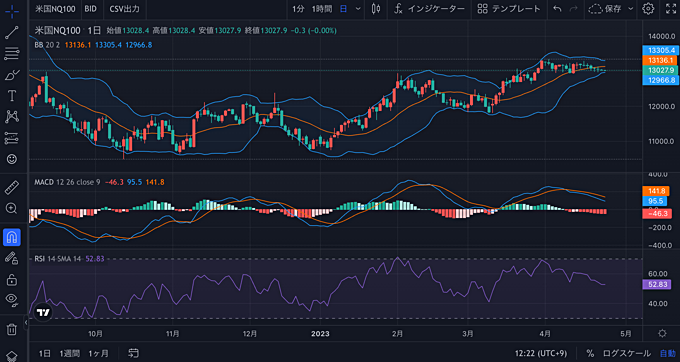Click the 米国NQ100 symbol search field
Screen dimensions: 680x362
pyautogui.click(x=55, y=9)
